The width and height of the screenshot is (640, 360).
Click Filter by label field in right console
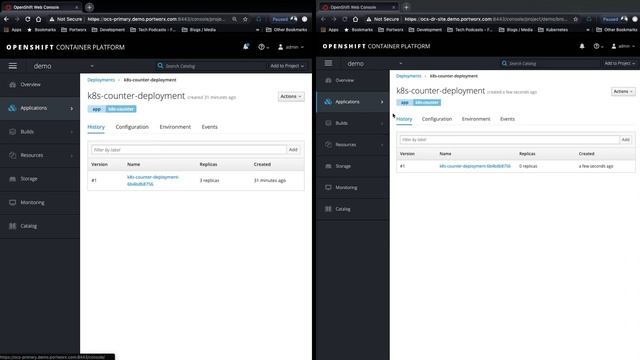509,140
